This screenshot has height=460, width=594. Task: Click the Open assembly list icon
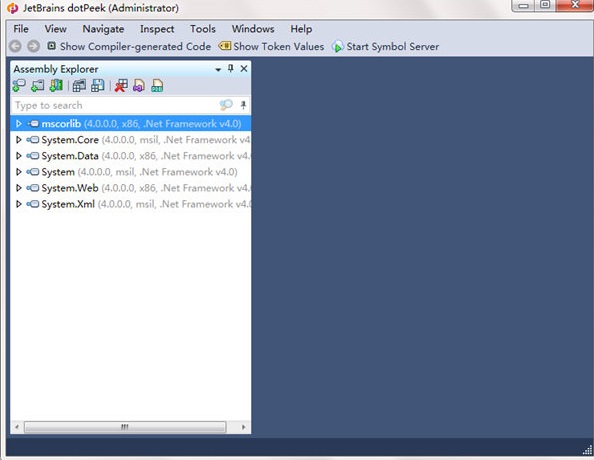click(79, 86)
